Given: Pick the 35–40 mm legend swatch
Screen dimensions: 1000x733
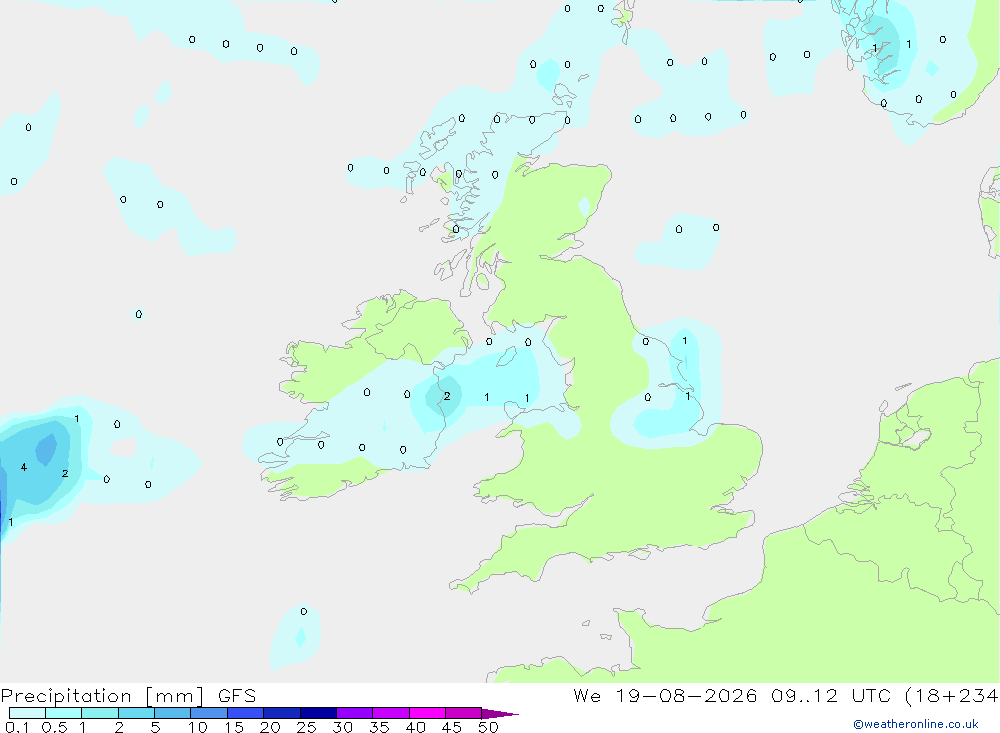Looking at the screenshot, I should pos(390,713).
